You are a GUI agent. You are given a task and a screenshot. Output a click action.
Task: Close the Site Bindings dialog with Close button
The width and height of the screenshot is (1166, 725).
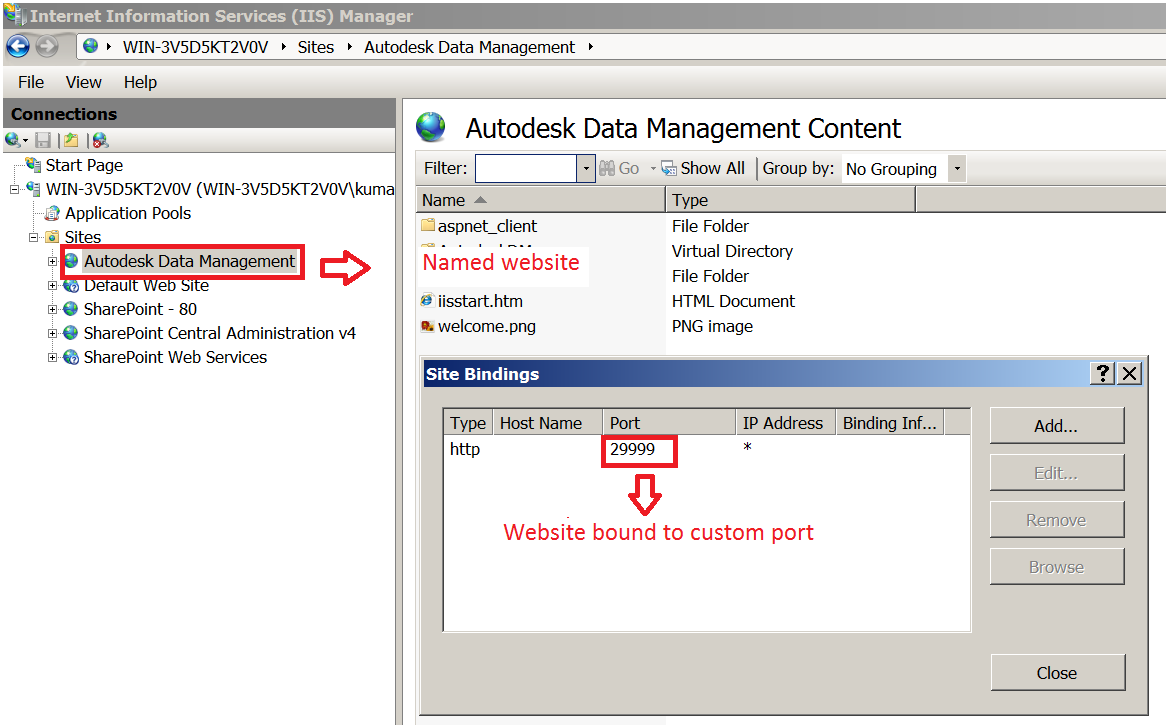pyautogui.click(x=1058, y=672)
